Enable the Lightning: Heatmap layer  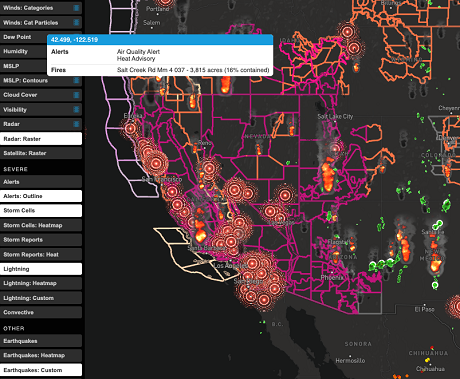(x=41, y=283)
